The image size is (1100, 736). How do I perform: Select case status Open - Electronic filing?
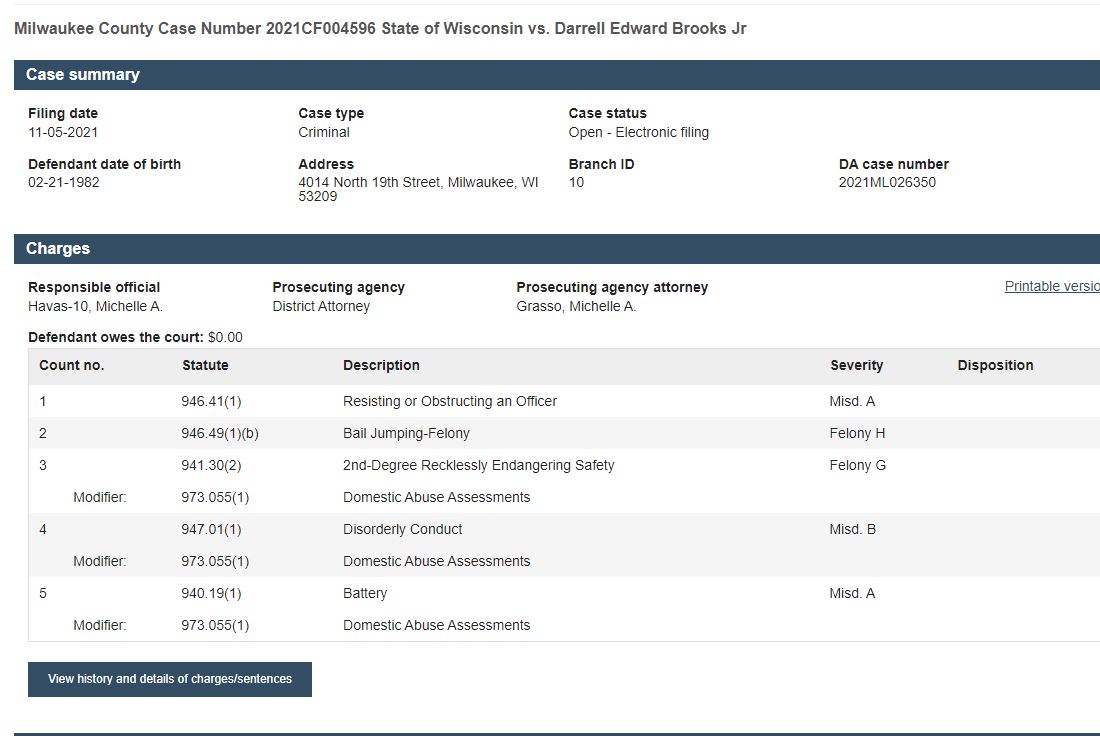point(638,132)
